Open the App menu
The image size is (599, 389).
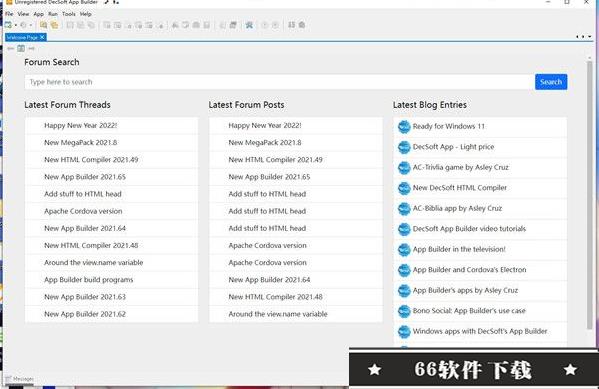[x=39, y=14]
